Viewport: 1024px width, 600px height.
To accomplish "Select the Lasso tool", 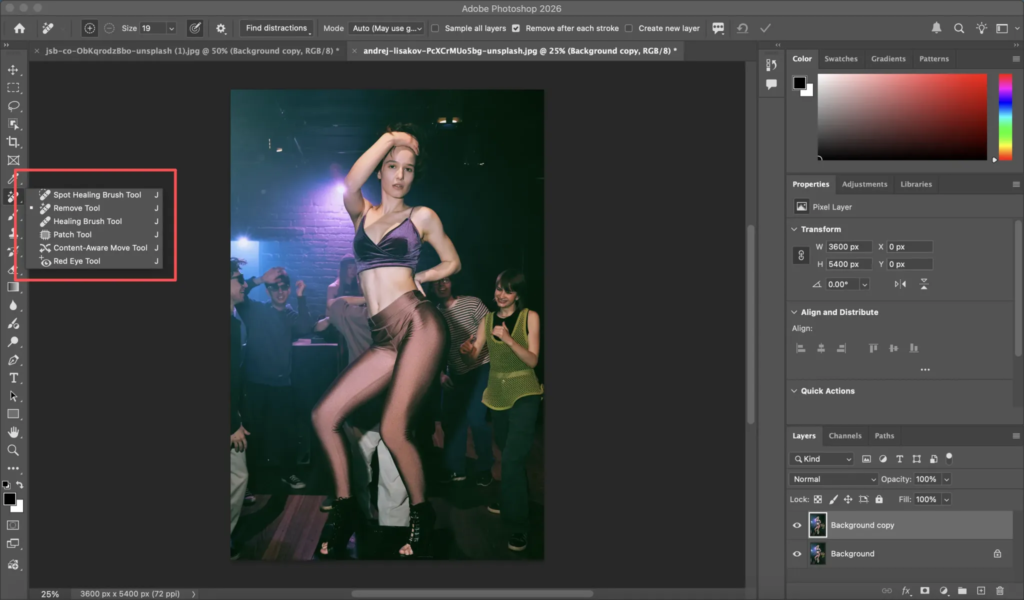I will [x=13, y=106].
